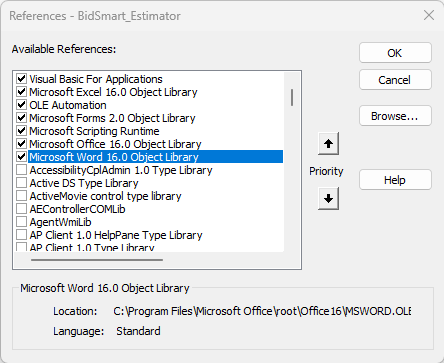Image resolution: width=444 pixels, height=363 pixels.
Task: Uncheck OLE Automation checkbox
Action: pyautogui.click(x=22, y=105)
